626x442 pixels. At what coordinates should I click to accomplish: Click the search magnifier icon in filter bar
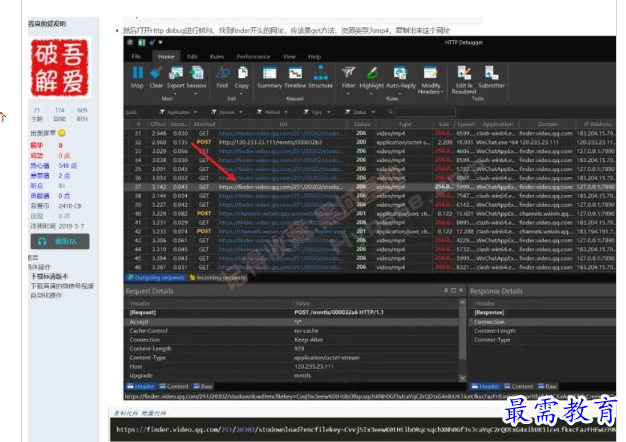tap(390, 112)
